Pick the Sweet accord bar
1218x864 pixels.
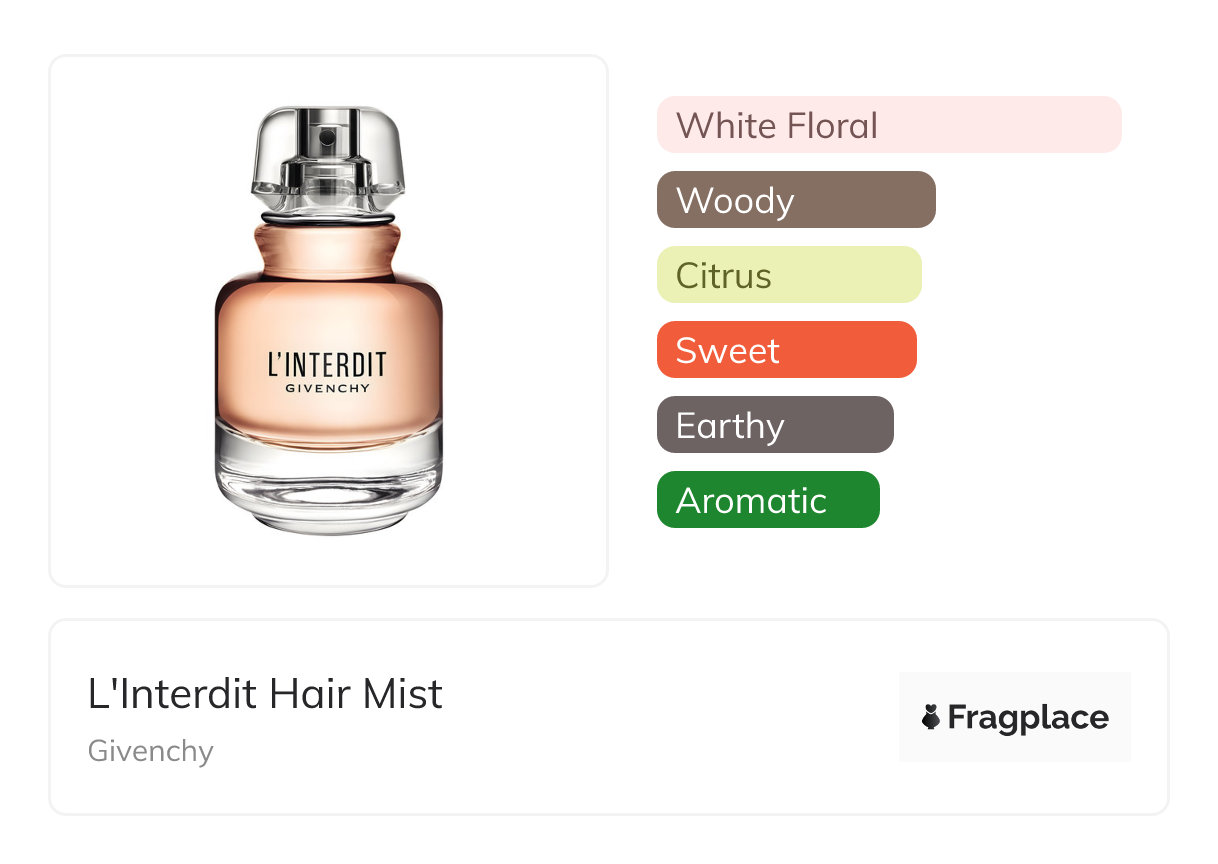787,350
